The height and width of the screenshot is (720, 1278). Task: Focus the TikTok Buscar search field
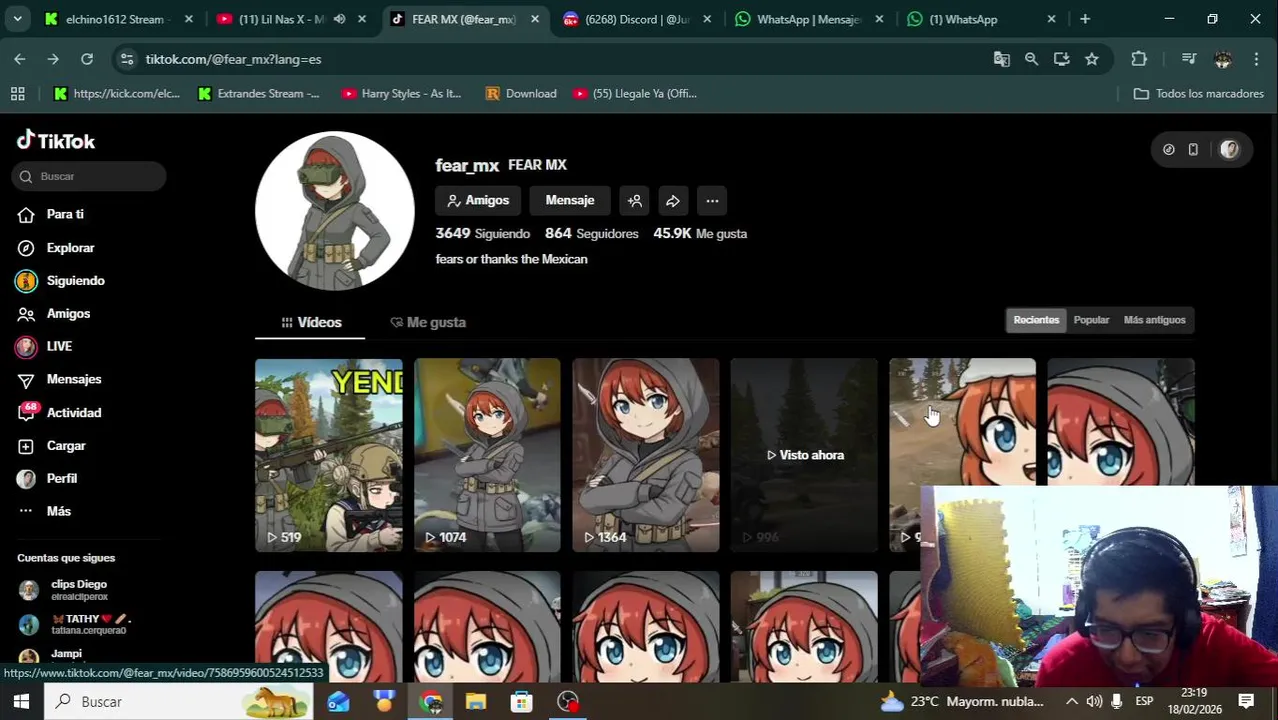pos(90,176)
